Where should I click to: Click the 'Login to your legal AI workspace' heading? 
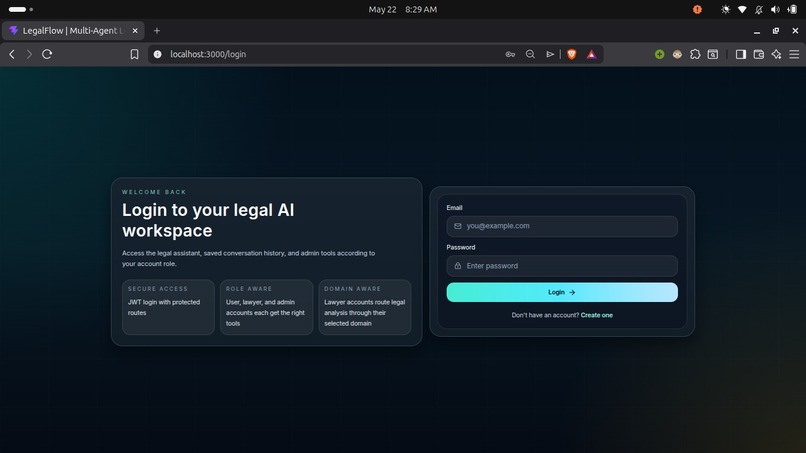point(208,220)
